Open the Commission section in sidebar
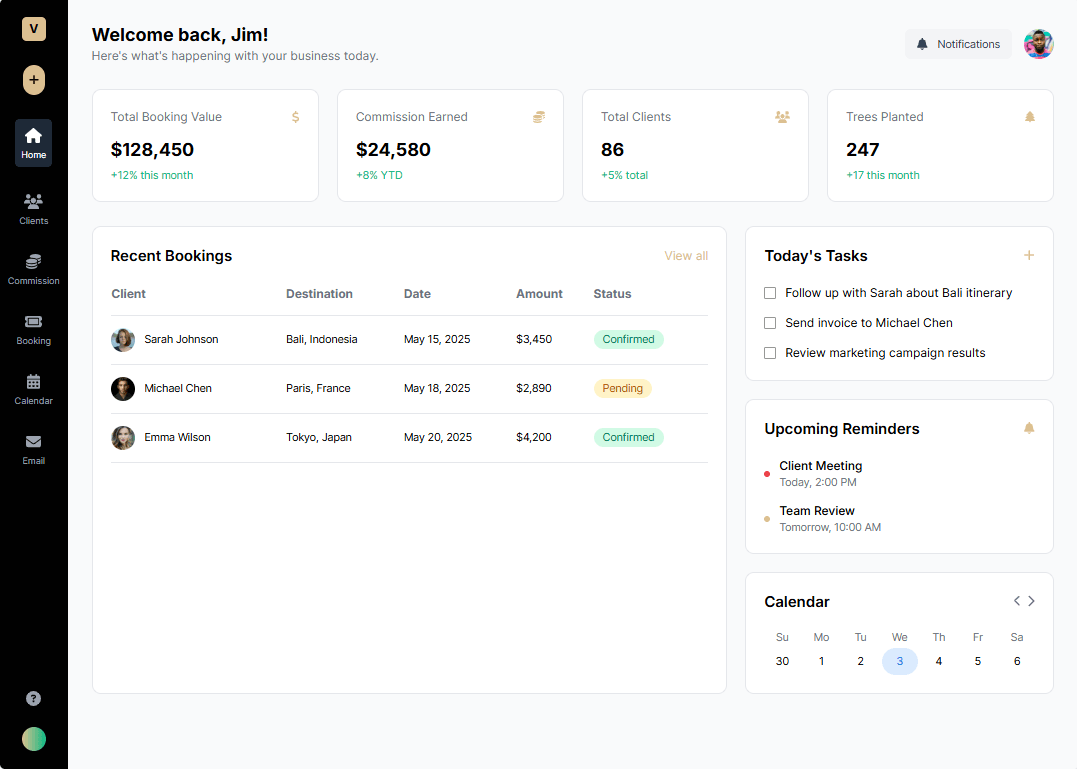This screenshot has width=1077, height=769. click(x=33, y=268)
